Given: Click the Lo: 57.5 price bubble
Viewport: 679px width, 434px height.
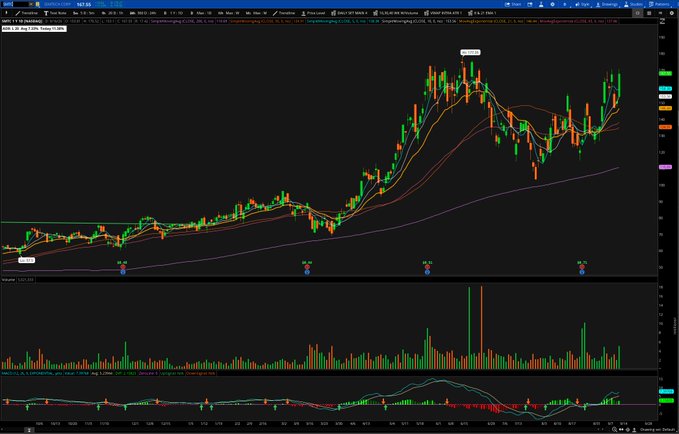Looking at the screenshot, I should point(26,260).
